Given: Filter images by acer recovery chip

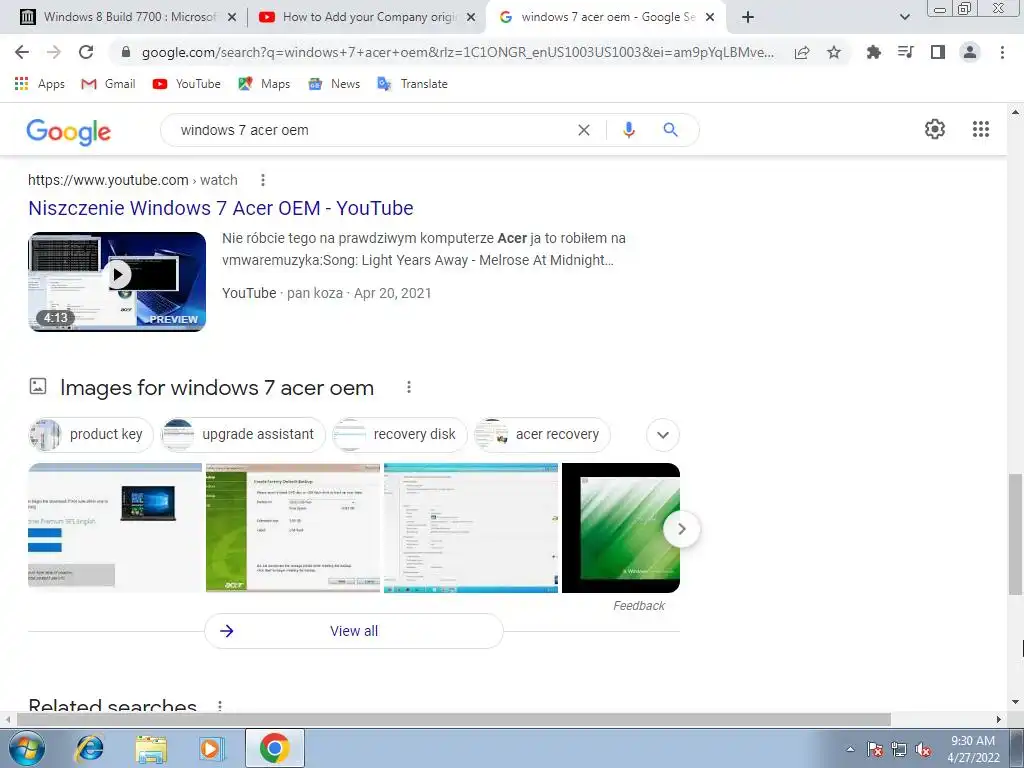Looking at the screenshot, I should click(x=542, y=434).
